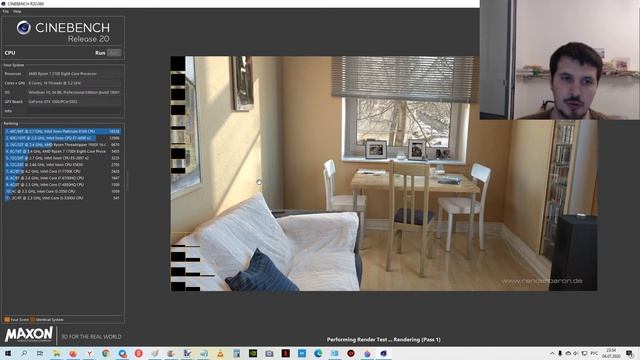This screenshot has height=360, width=640.
Task: Open the taskbar clock and date
Action: (x=611, y=353)
